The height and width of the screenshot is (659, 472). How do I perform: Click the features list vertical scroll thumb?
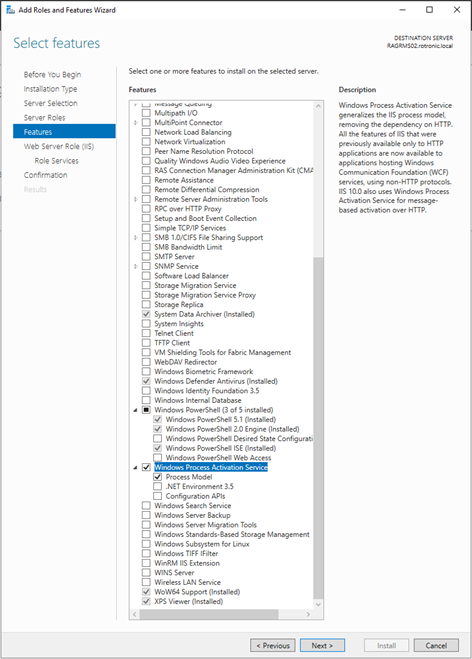point(318,428)
